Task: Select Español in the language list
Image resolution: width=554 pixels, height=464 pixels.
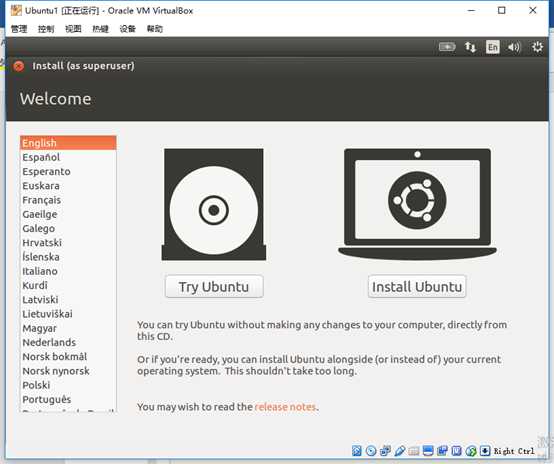Action: (x=68, y=157)
